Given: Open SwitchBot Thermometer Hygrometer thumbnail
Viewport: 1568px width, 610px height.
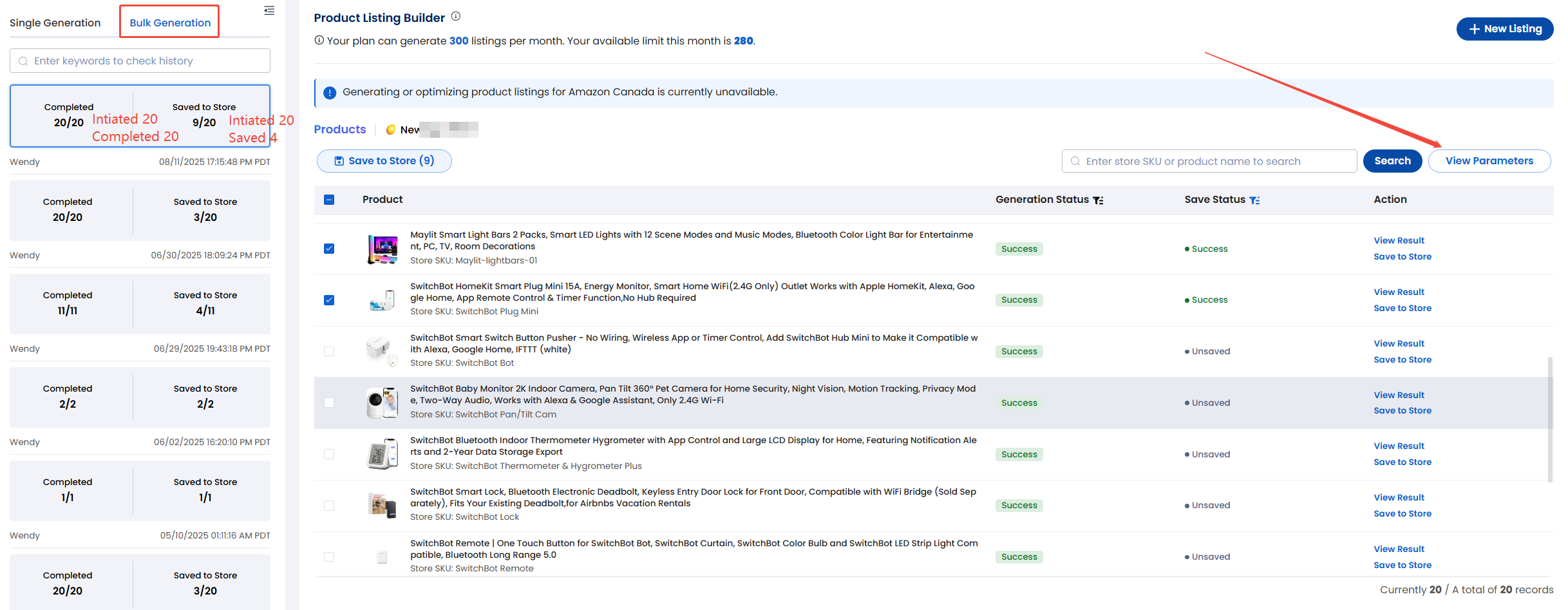Looking at the screenshot, I should [383, 455].
